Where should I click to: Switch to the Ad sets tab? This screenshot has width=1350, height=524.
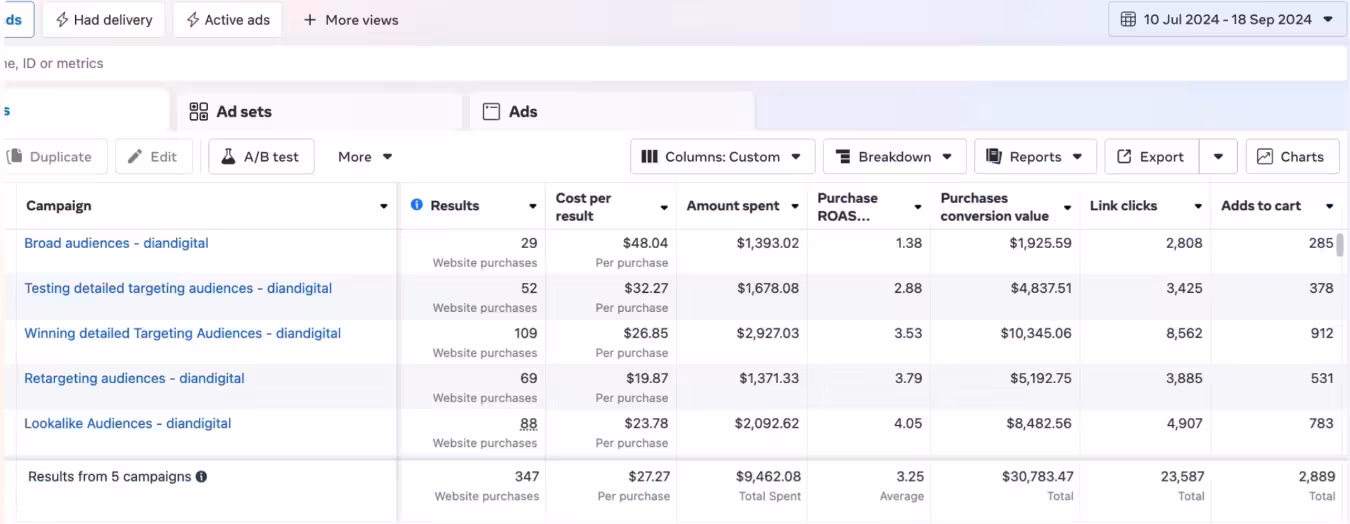tap(320, 111)
